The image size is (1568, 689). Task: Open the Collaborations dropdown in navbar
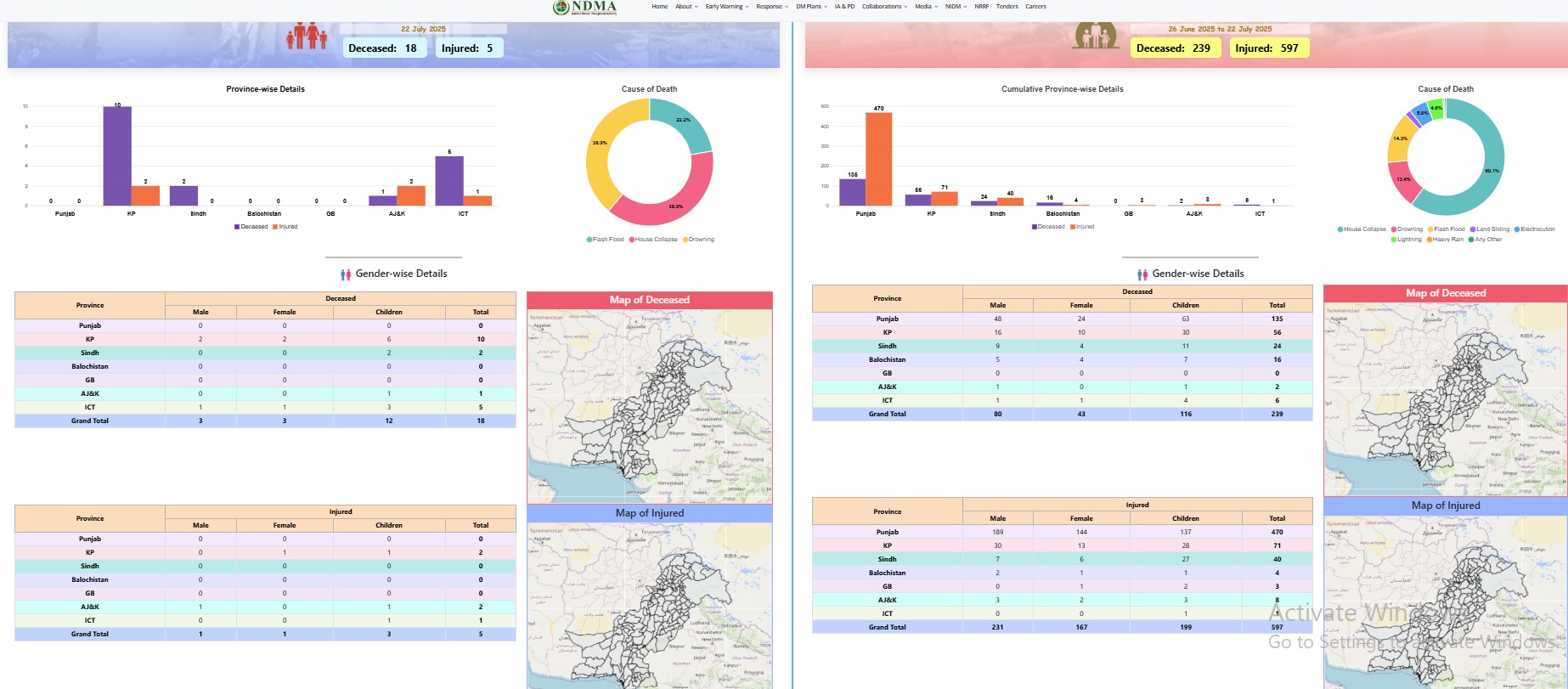click(884, 7)
